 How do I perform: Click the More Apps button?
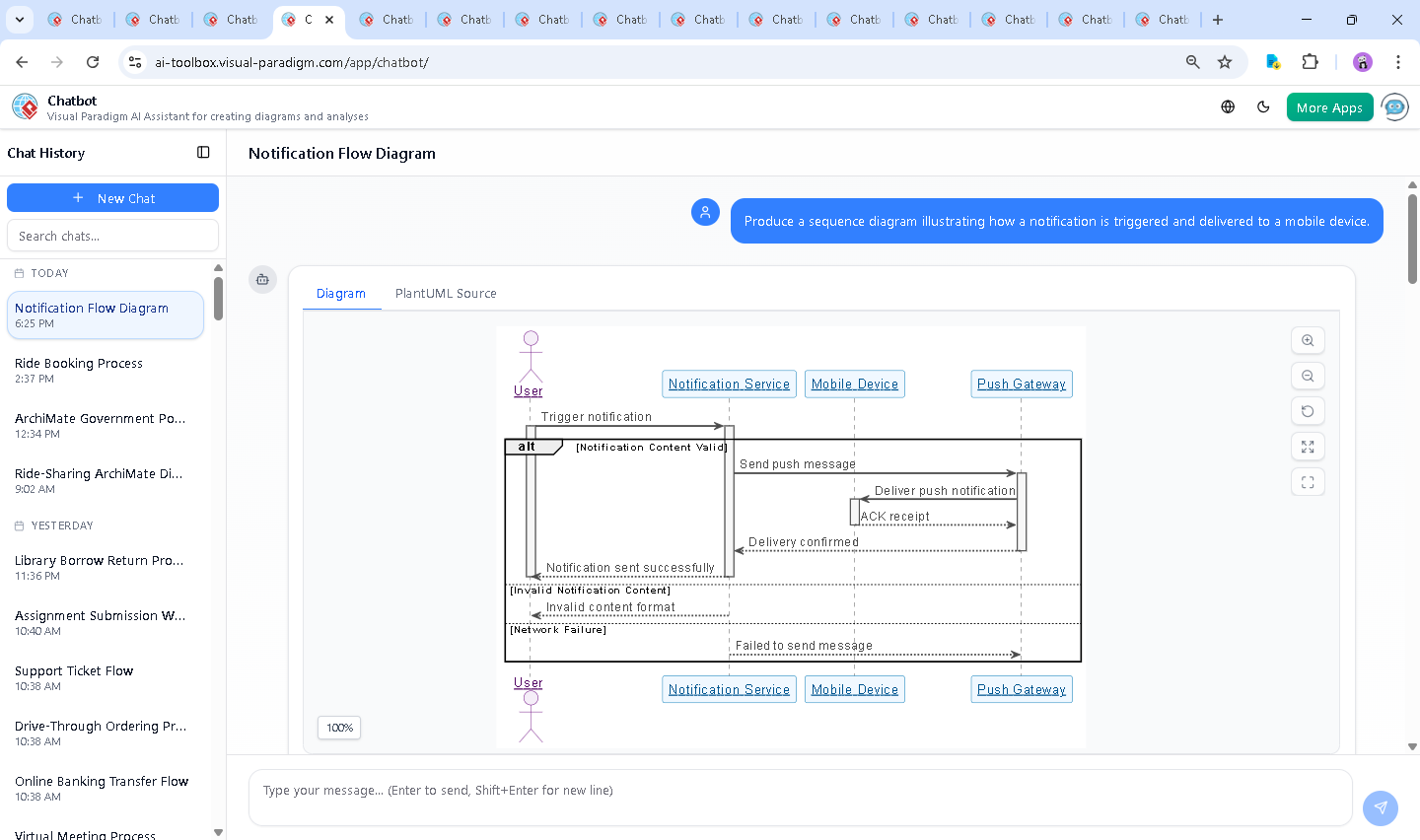[x=1329, y=107]
